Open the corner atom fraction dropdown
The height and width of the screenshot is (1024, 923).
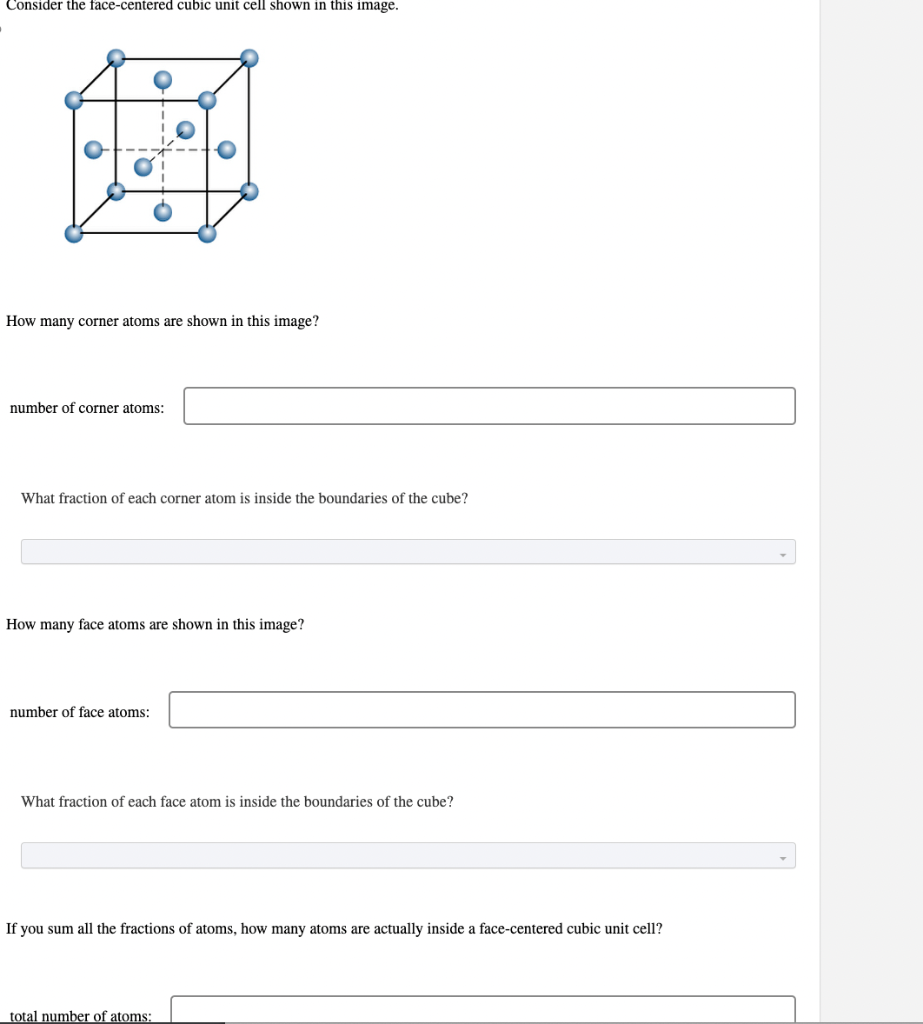408,551
